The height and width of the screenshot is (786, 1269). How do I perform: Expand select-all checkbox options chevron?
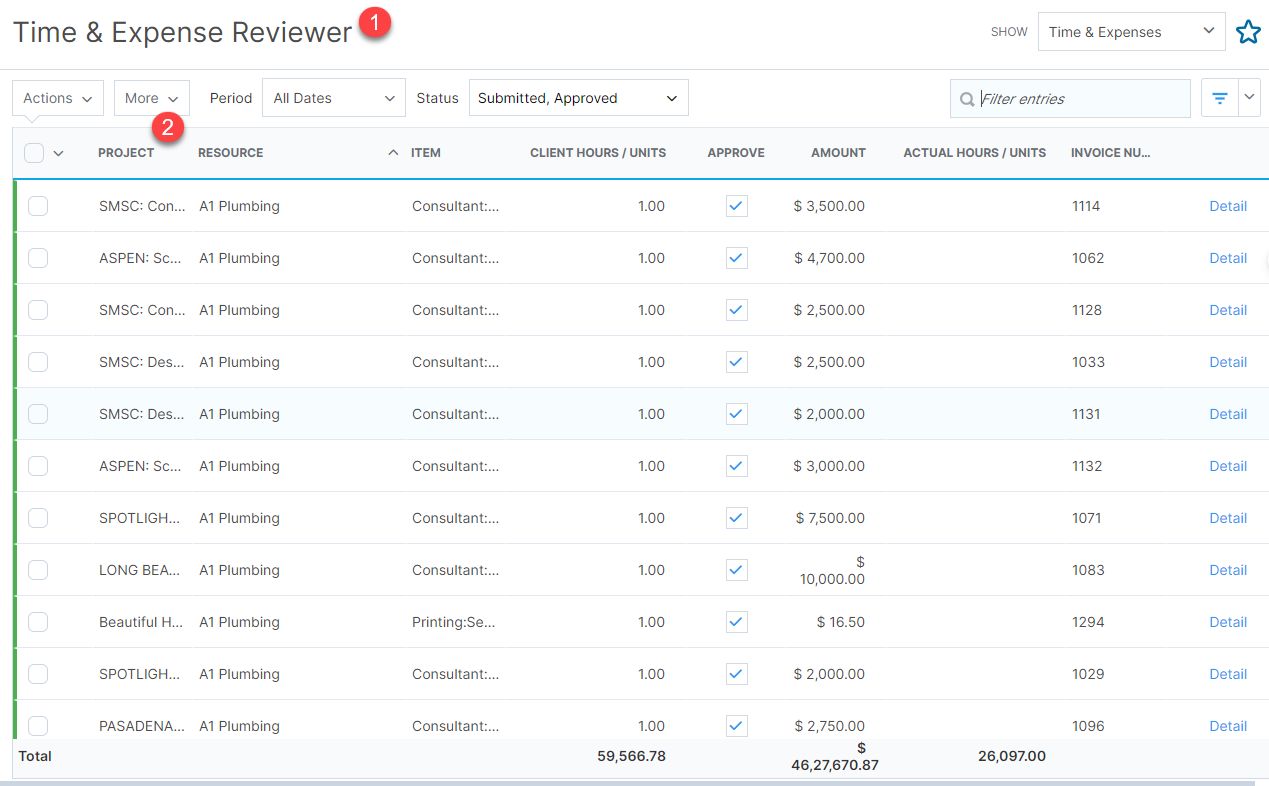[x=58, y=153]
